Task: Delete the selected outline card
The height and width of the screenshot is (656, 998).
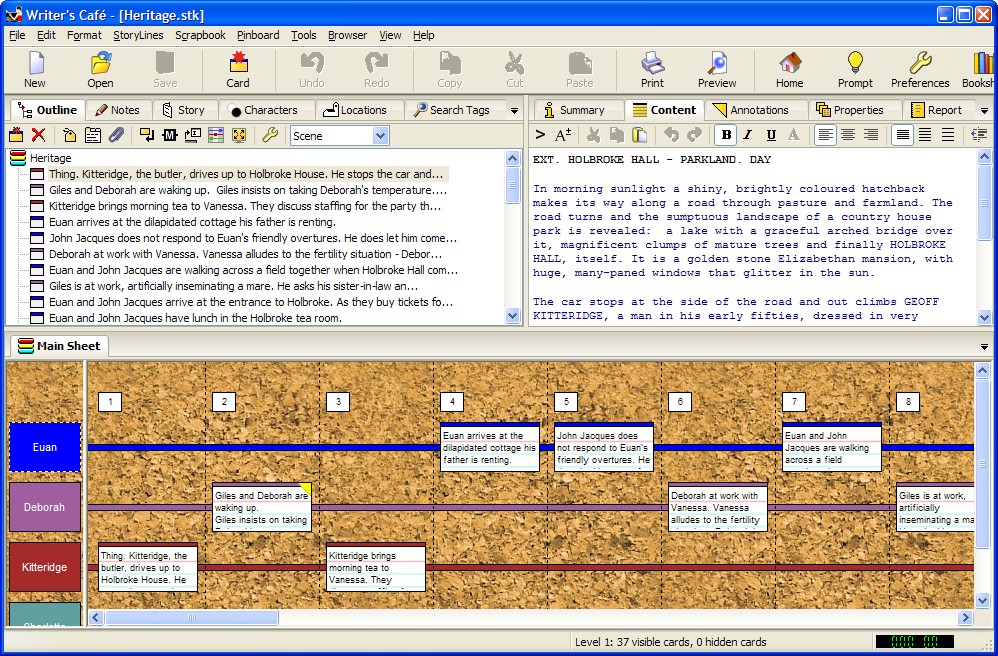Action: point(36,135)
